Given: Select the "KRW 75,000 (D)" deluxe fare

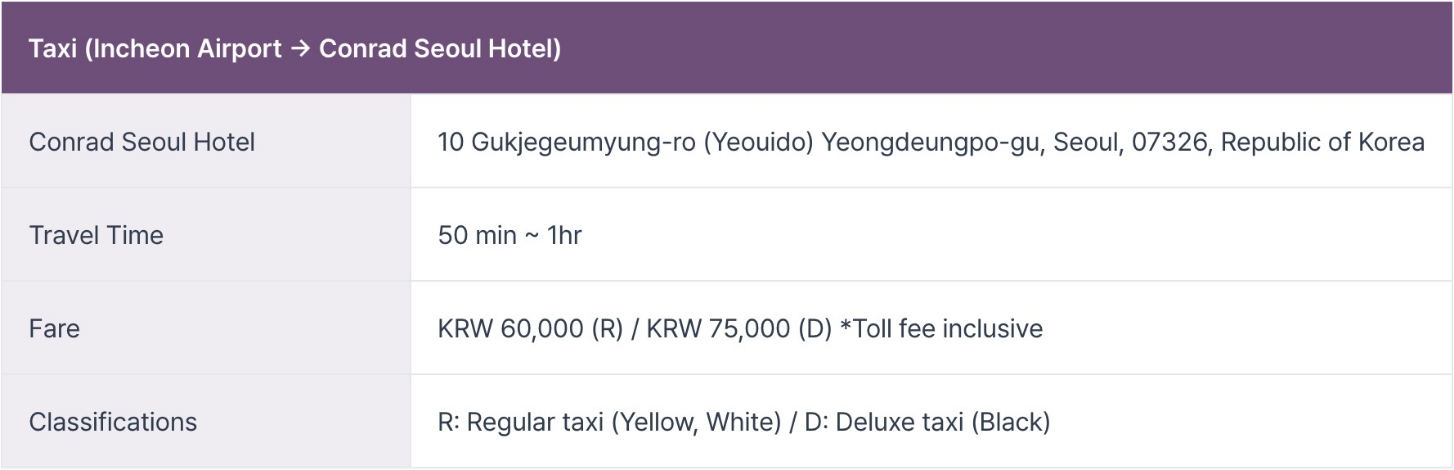Looking at the screenshot, I should [x=739, y=328].
